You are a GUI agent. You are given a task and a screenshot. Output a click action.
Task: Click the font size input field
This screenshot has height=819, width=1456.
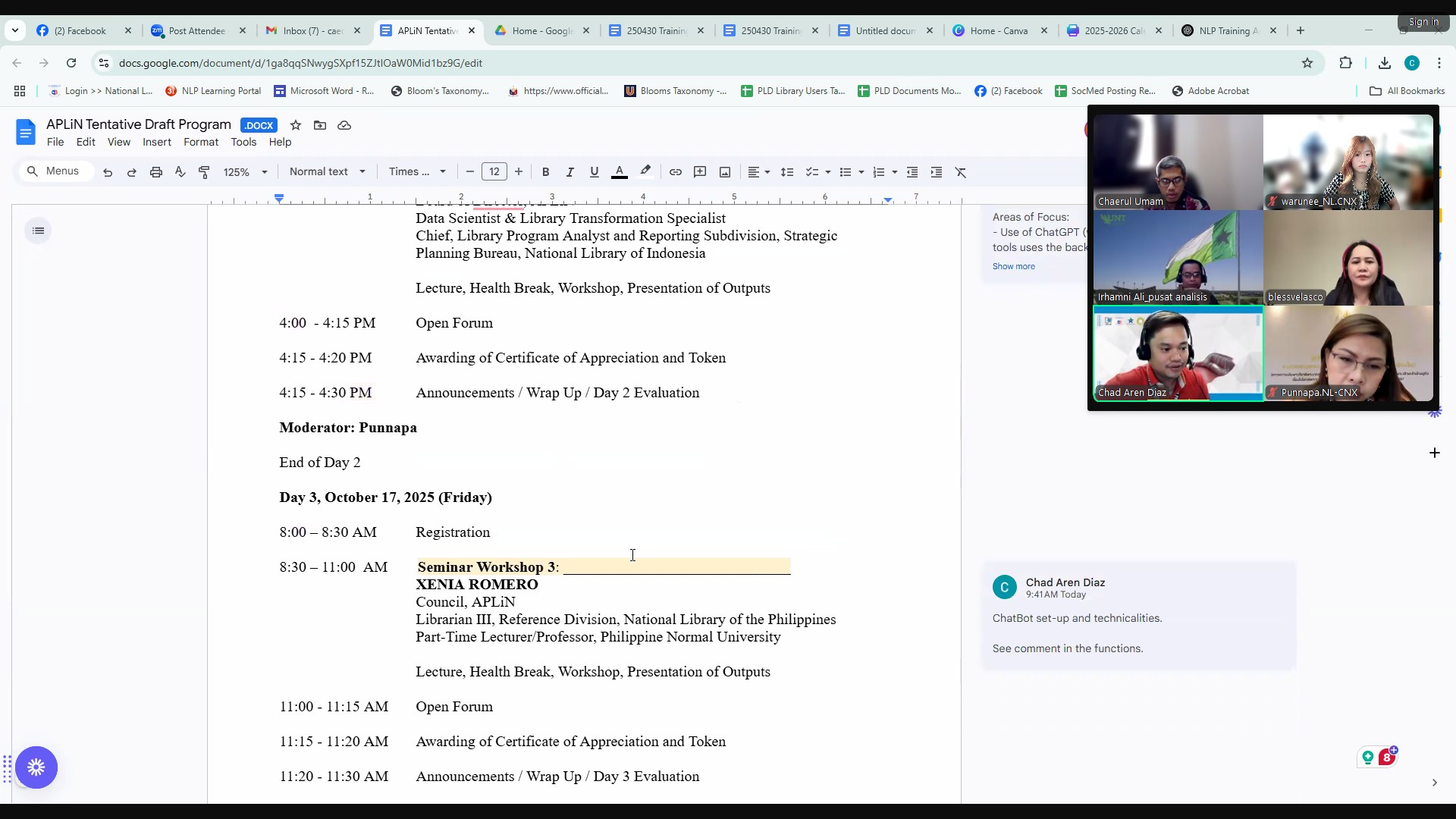click(x=494, y=172)
